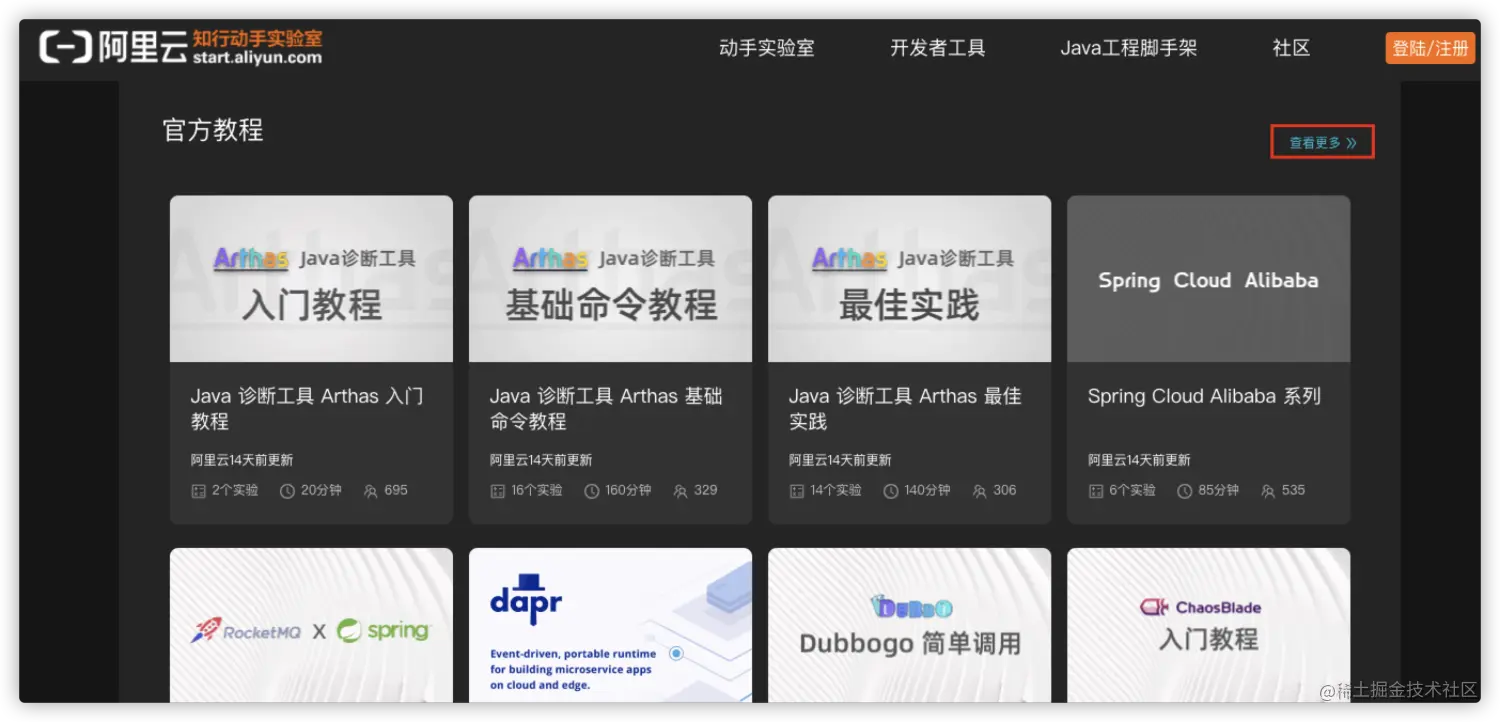
Task: Open the Arthas 入门教程 thumbnail
Action: [311, 278]
